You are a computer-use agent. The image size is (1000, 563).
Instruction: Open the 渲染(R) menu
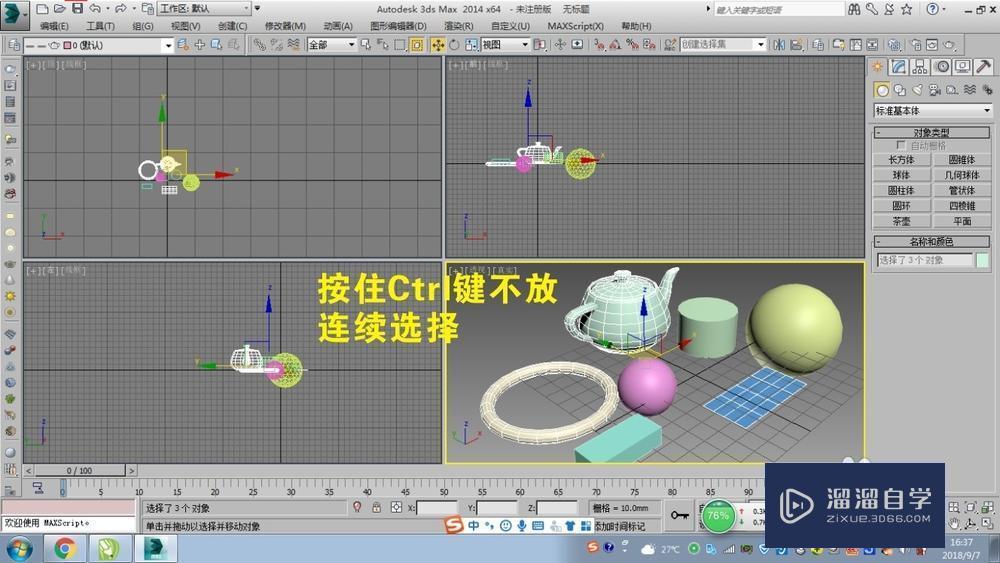click(459, 26)
